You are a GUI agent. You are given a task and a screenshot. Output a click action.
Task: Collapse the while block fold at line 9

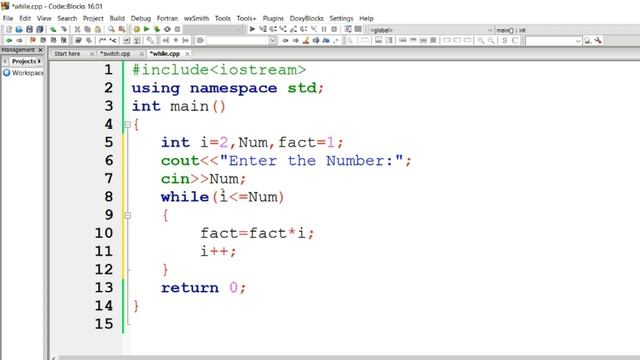pos(127,215)
